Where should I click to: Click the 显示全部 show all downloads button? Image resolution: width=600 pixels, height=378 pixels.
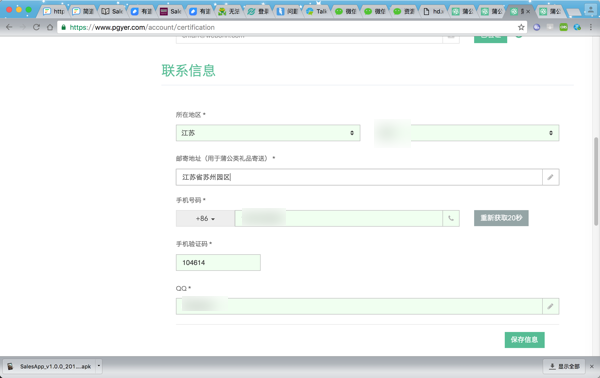[x=564, y=366]
